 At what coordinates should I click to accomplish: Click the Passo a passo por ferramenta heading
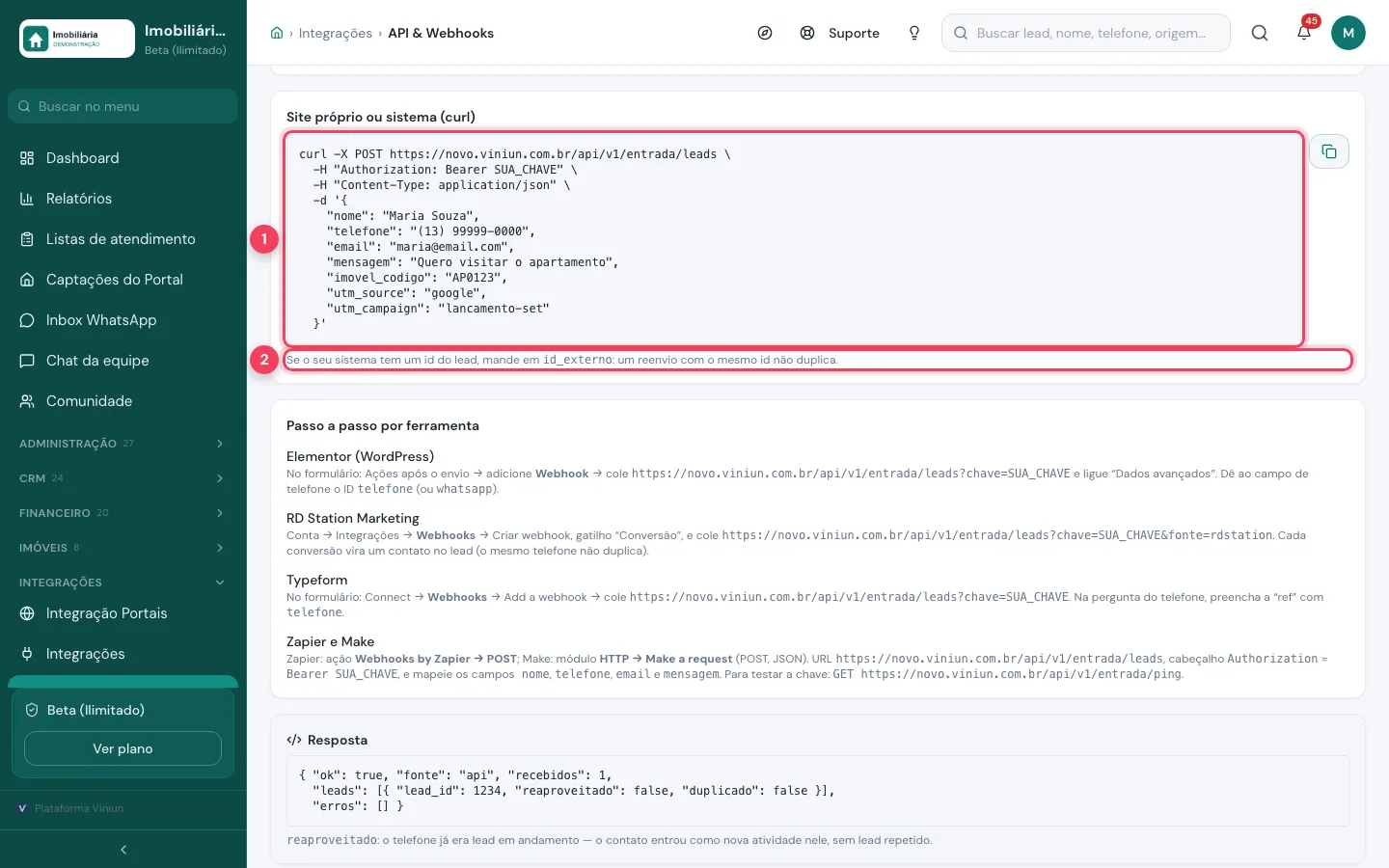pyautogui.click(x=383, y=425)
